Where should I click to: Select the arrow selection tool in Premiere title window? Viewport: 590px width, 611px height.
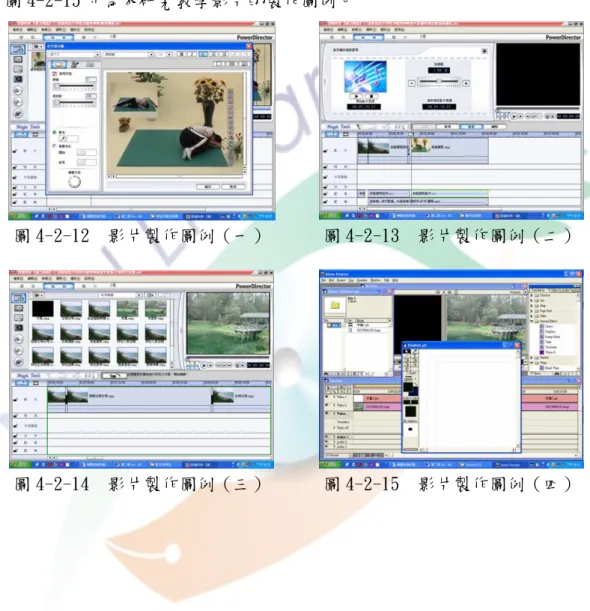[x=406, y=351]
